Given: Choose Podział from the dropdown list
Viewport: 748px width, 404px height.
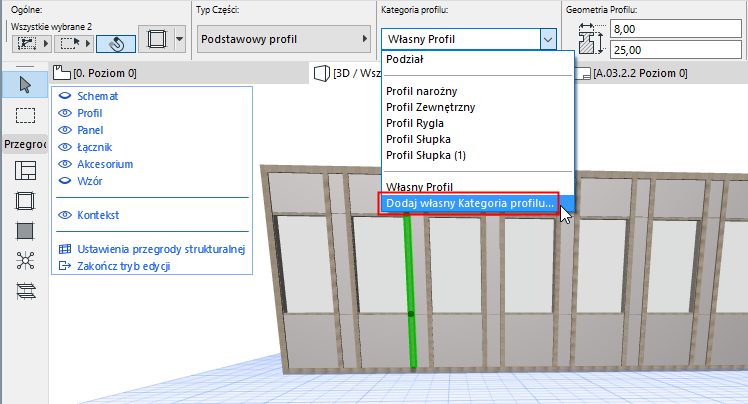Looking at the screenshot, I should click(x=478, y=59).
